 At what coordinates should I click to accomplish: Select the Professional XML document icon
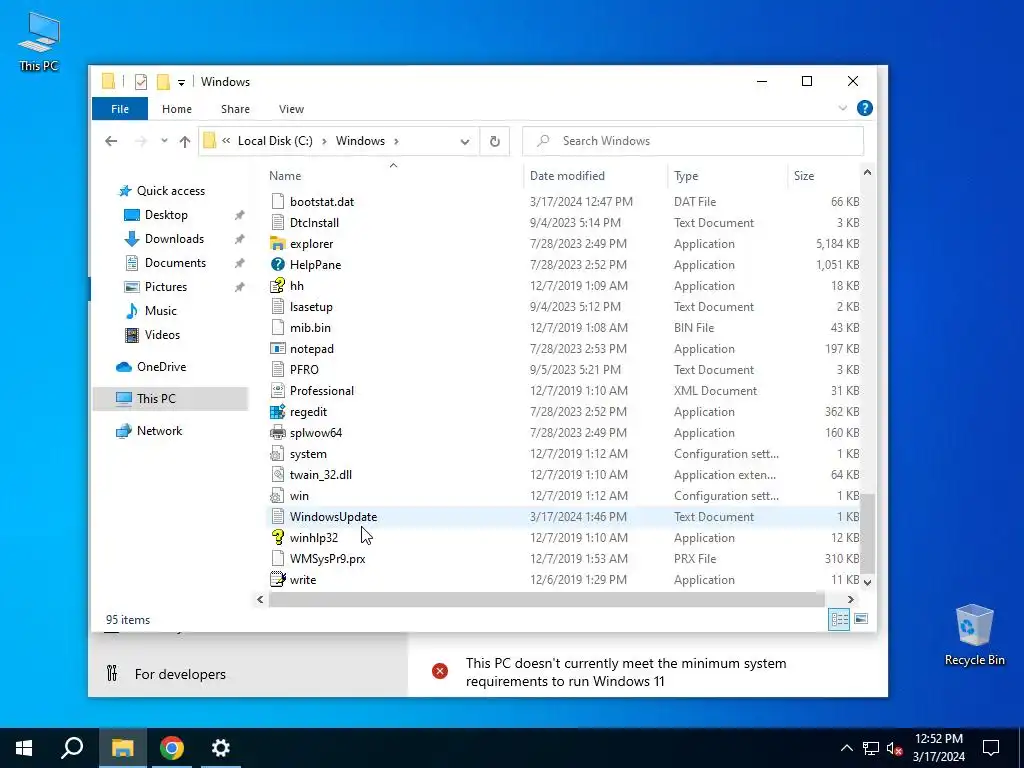(x=278, y=391)
